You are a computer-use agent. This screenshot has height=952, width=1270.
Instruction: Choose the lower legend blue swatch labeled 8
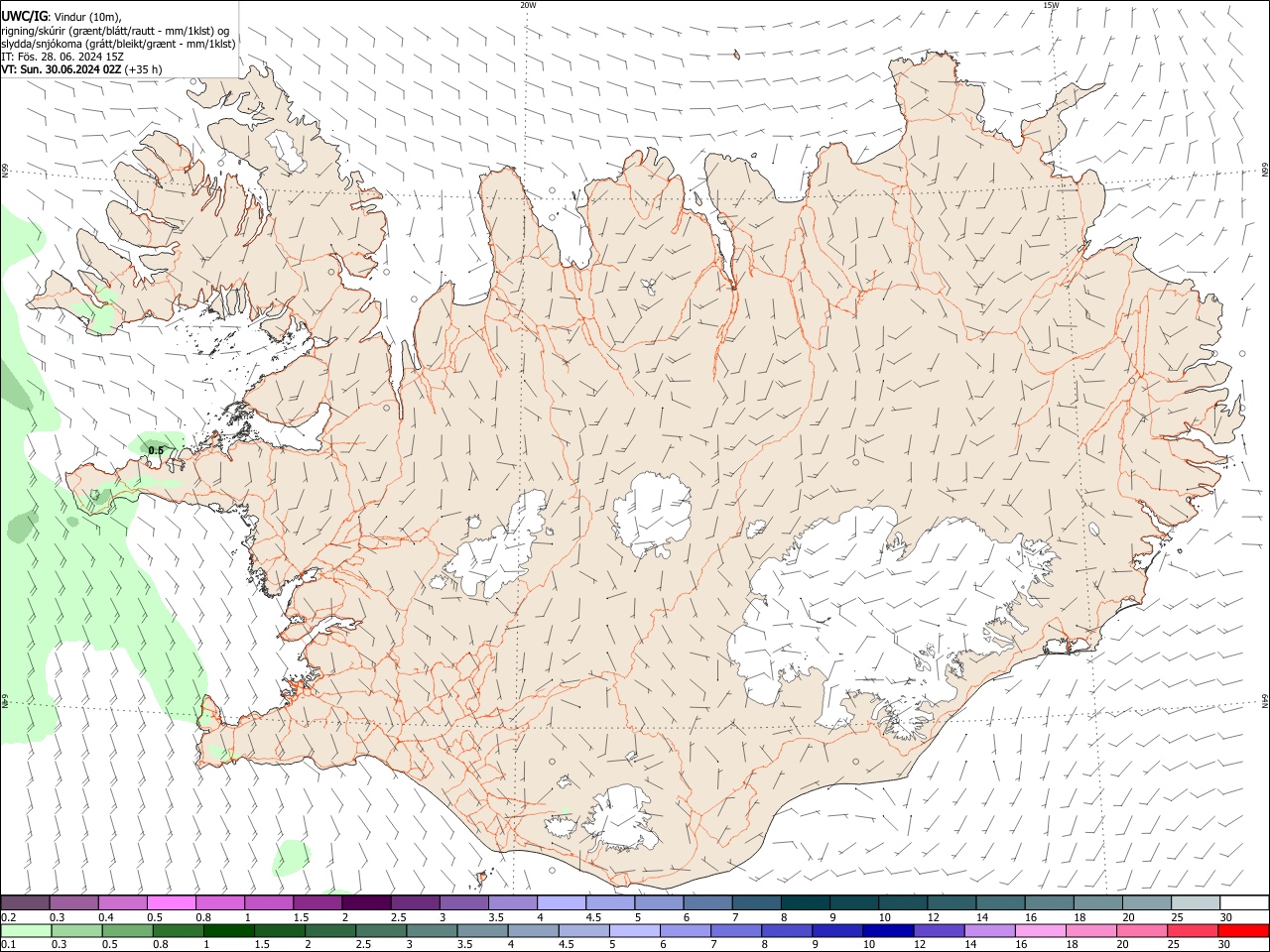tap(786, 931)
